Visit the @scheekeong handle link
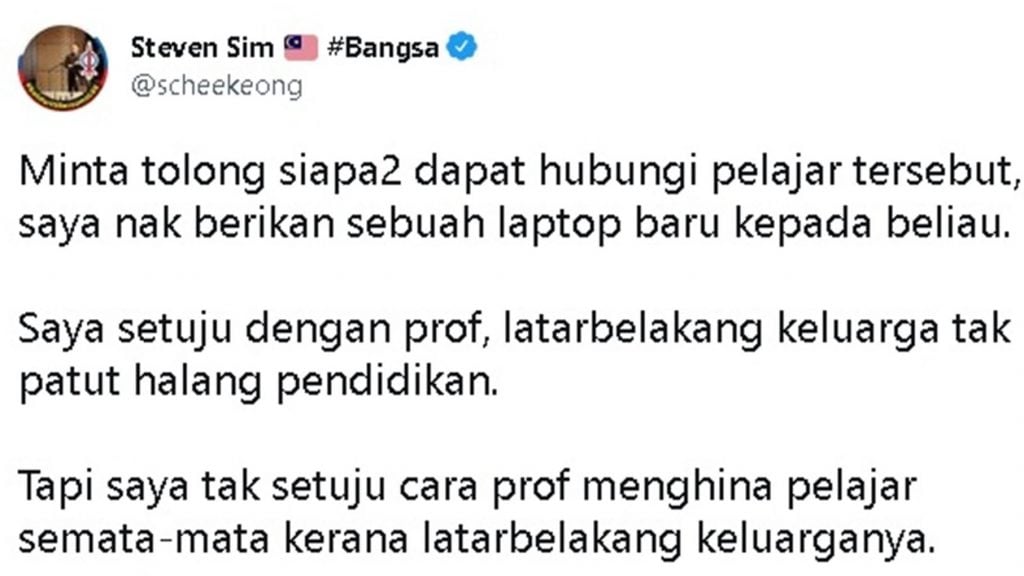Screen dimensions: 1024x576 click(217, 86)
